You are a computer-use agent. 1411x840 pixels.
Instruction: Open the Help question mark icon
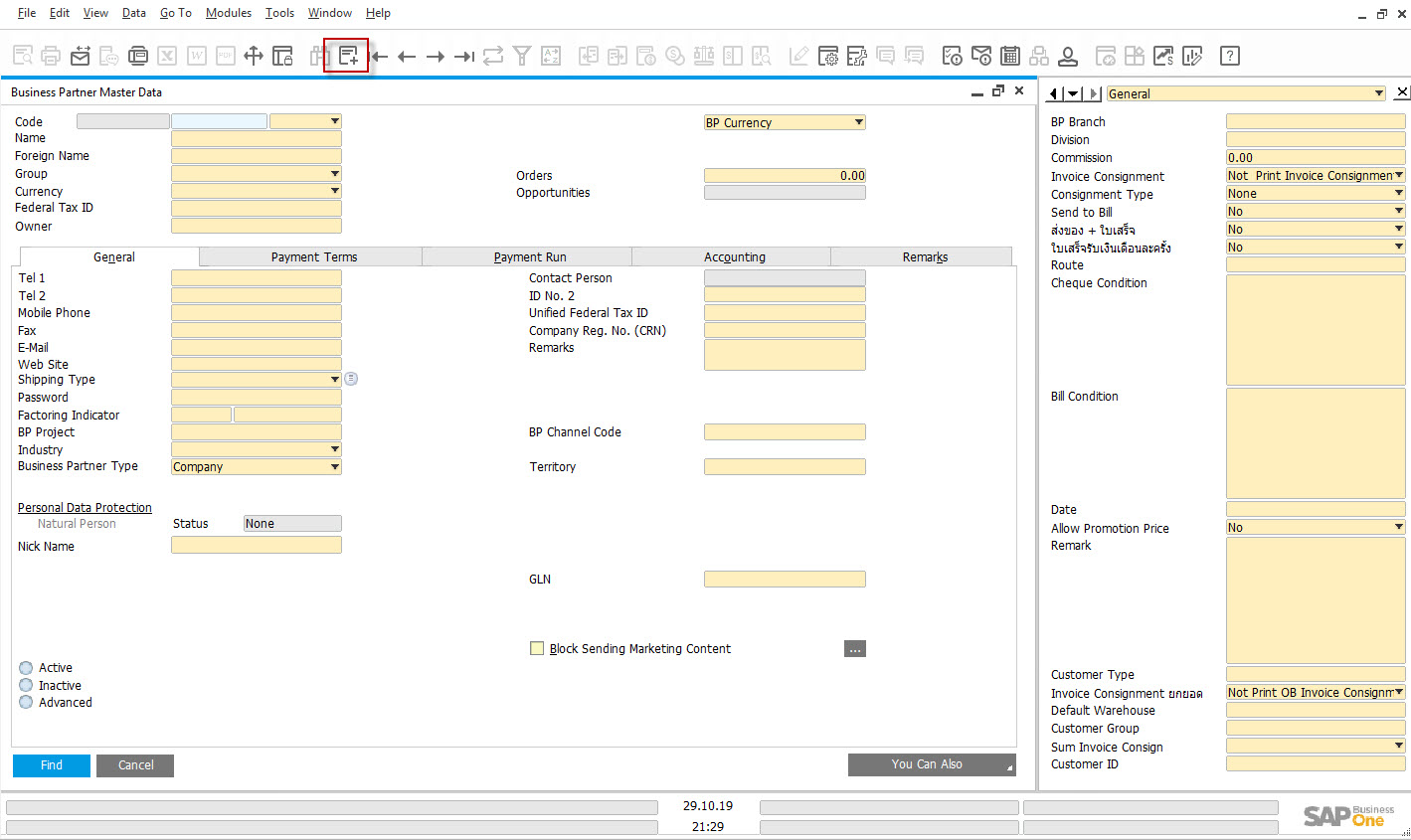(1230, 56)
